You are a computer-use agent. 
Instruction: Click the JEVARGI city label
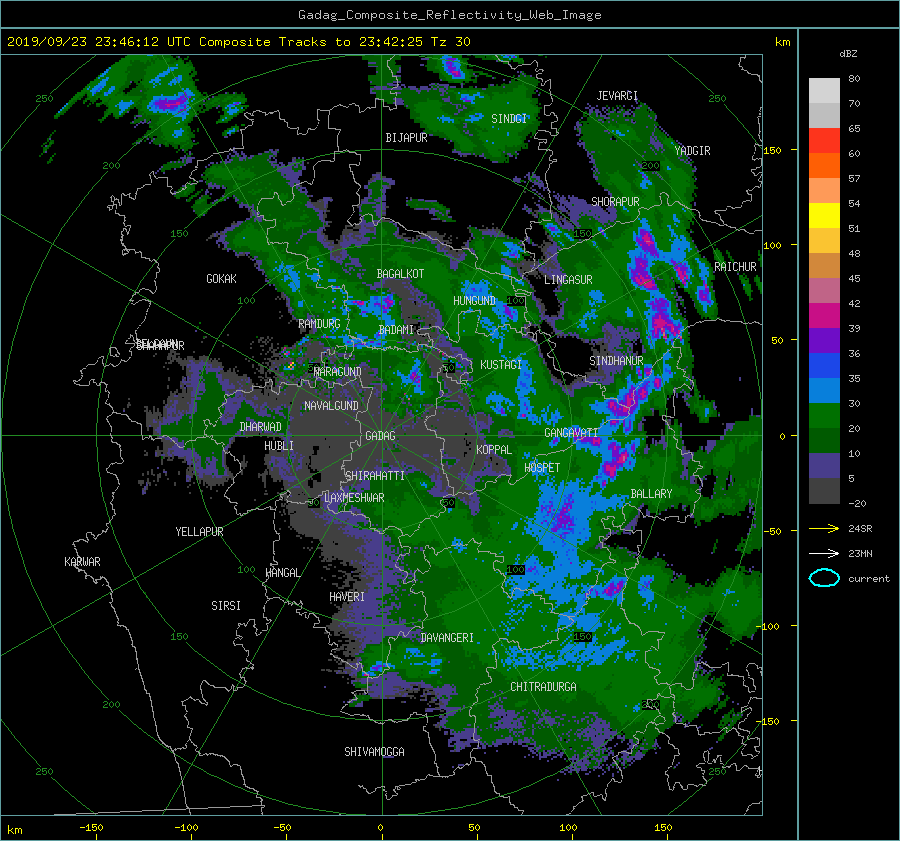(617, 95)
